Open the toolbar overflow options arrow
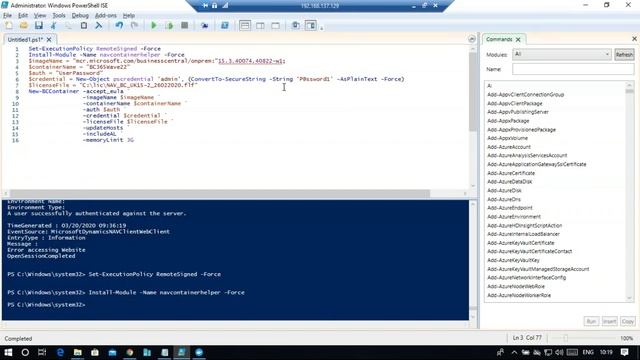This screenshot has height=360, width=640. [x=322, y=28]
